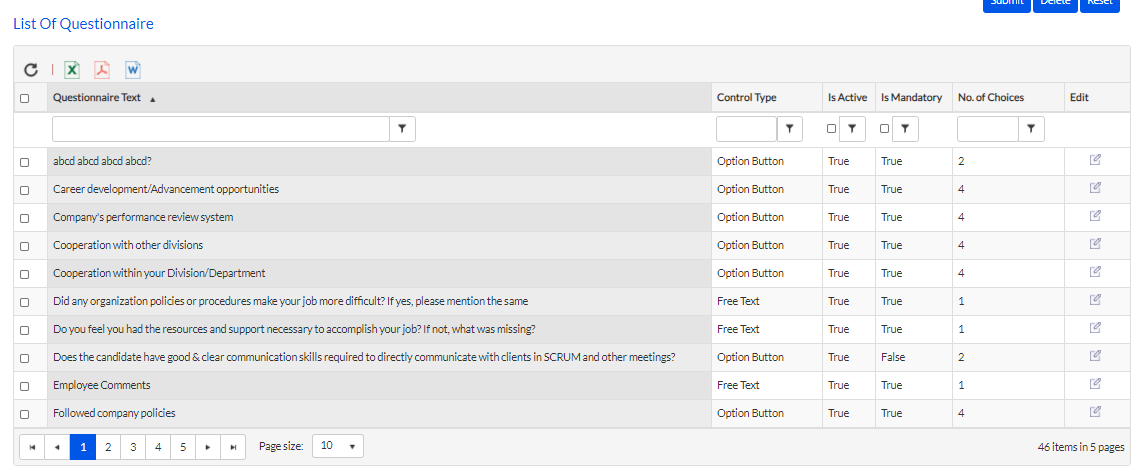The image size is (1142, 467).
Task: Edit the 'abcd abcd abcd abcd?' row
Action: click(1095, 160)
